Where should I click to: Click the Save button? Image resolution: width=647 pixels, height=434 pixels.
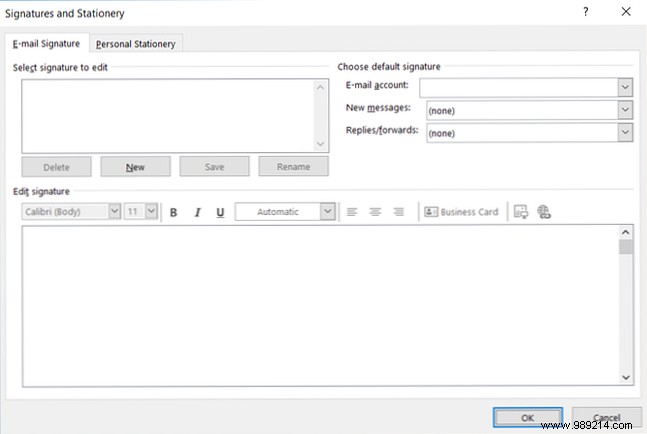(214, 167)
